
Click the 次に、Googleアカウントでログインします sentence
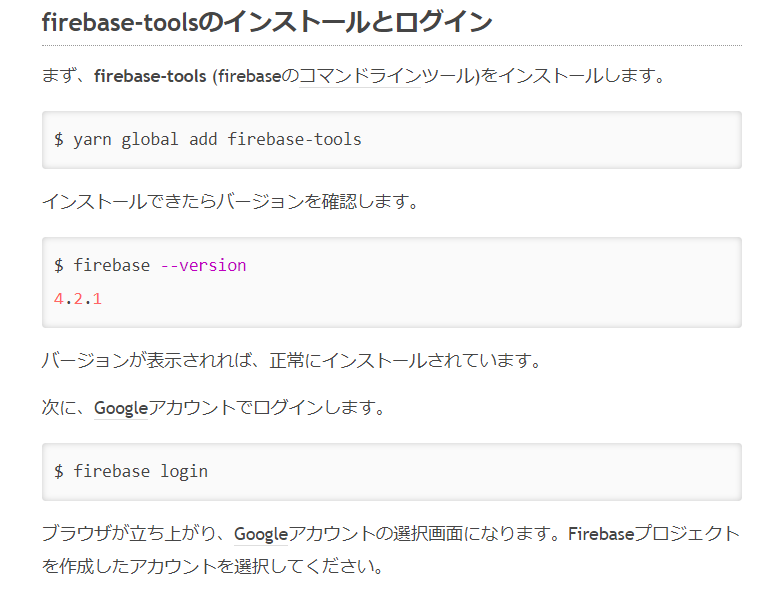[213, 408]
